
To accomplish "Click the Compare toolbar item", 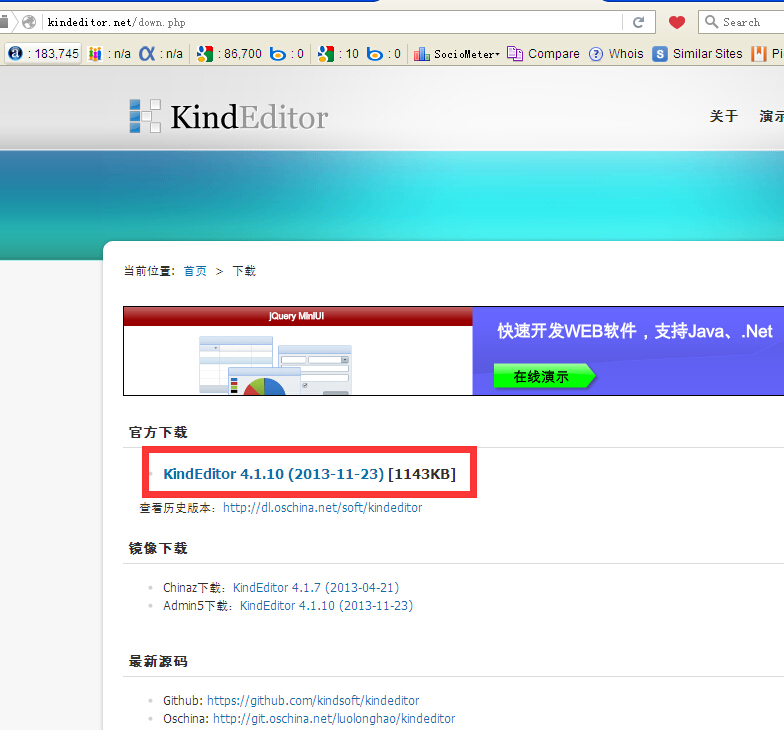I will [x=544, y=54].
